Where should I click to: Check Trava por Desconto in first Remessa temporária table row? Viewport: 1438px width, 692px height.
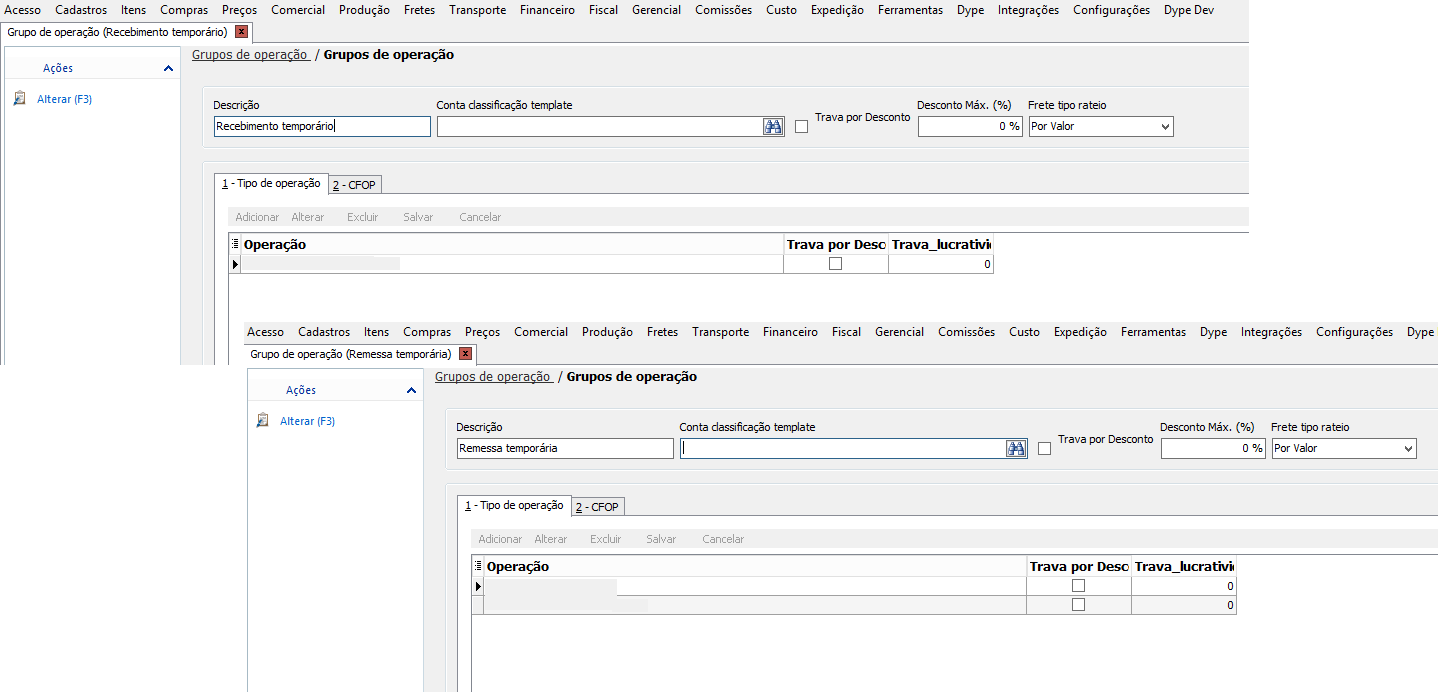click(x=1078, y=586)
